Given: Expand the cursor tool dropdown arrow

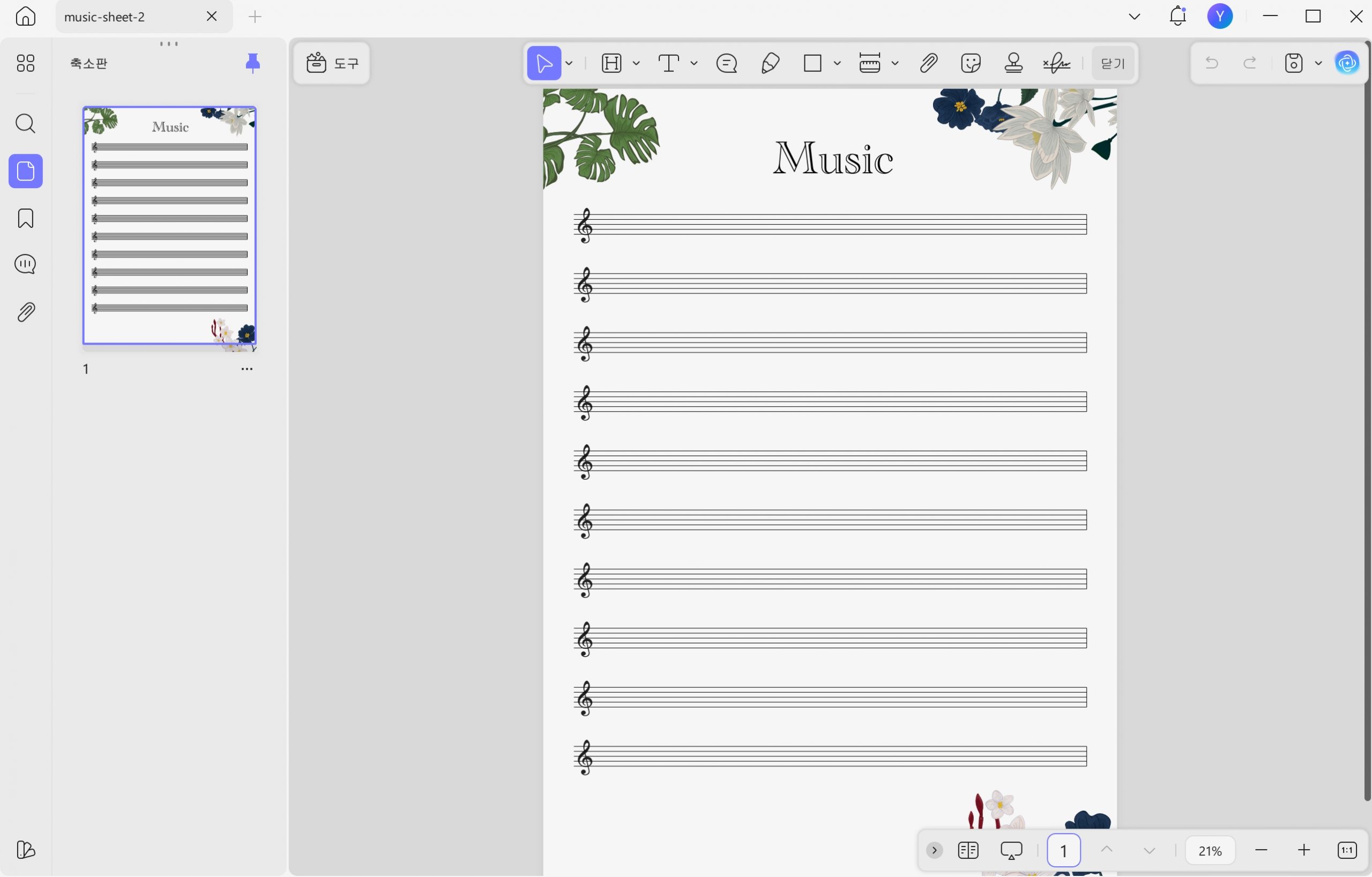Looking at the screenshot, I should click(x=569, y=63).
